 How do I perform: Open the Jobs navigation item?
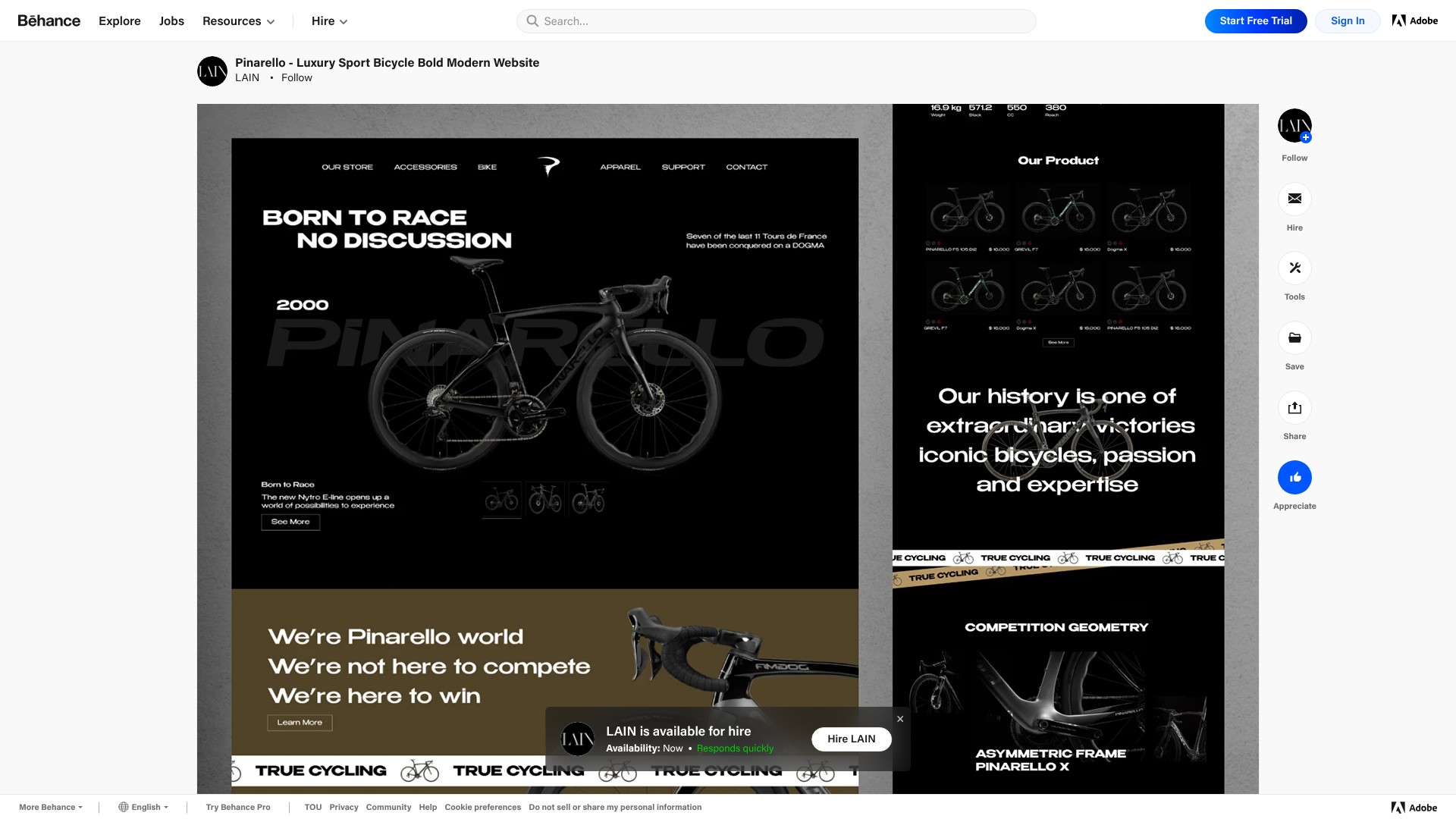[171, 21]
